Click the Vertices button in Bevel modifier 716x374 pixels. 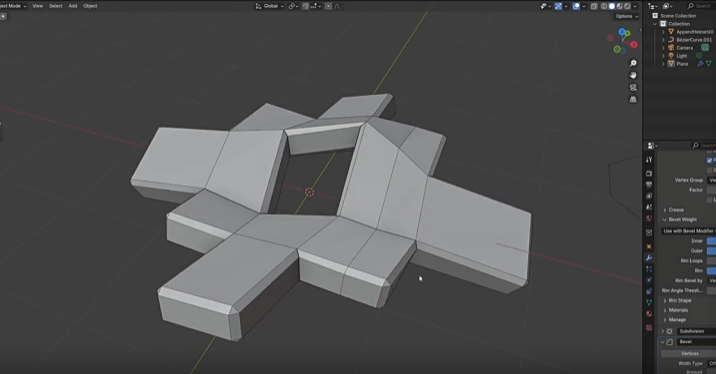(689, 353)
